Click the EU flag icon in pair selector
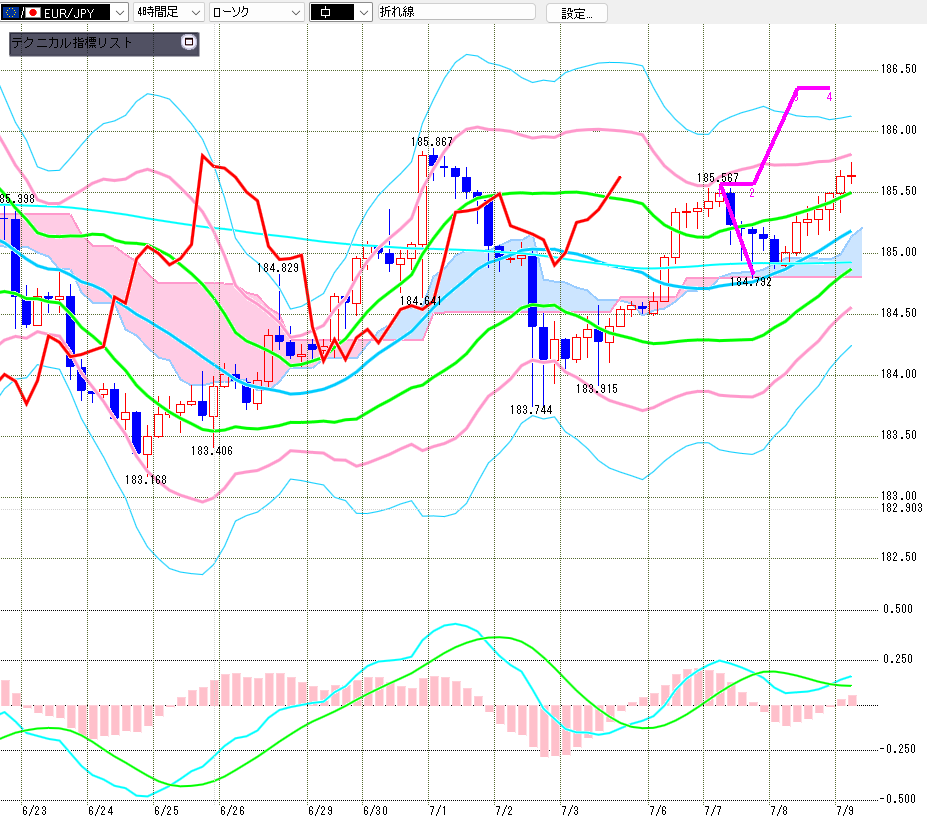The height and width of the screenshot is (820, 927). point(11,12)
